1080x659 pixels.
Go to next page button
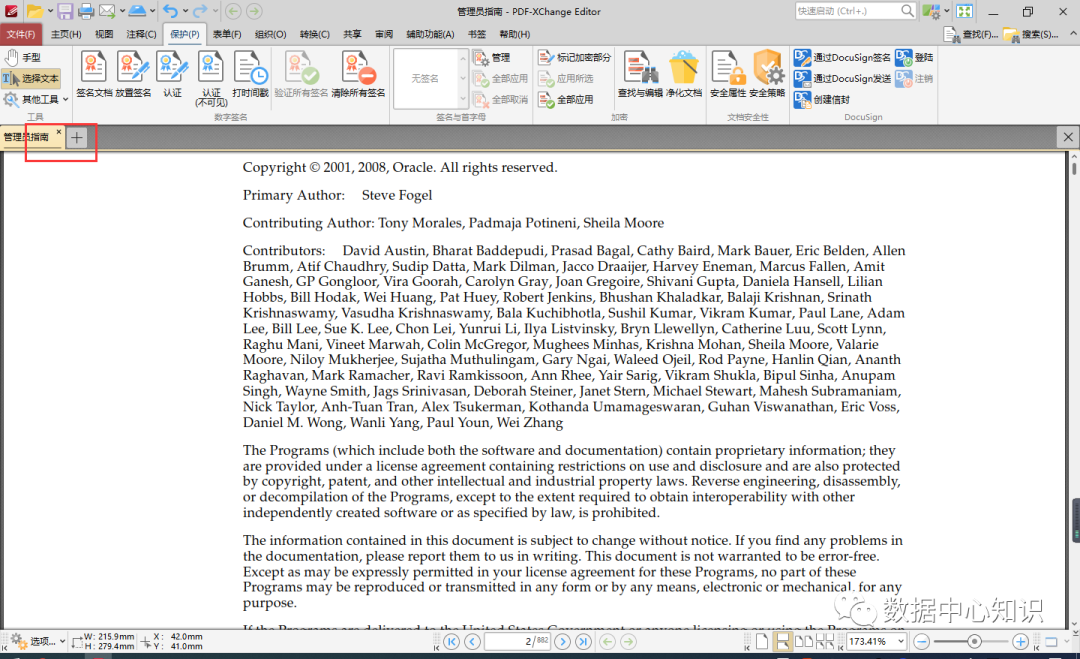coord(562,642)
